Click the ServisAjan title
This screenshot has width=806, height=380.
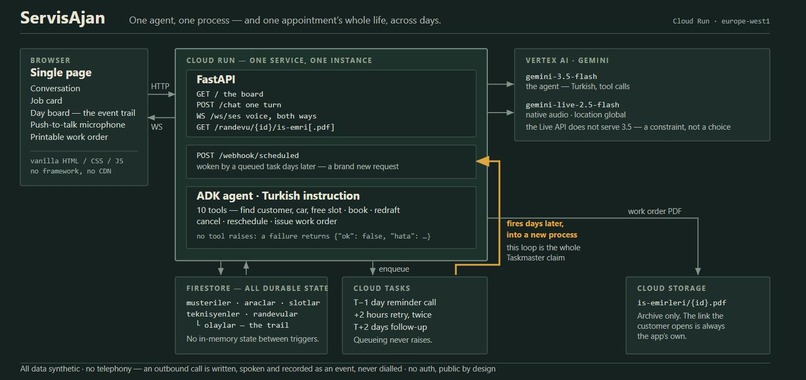63,18
